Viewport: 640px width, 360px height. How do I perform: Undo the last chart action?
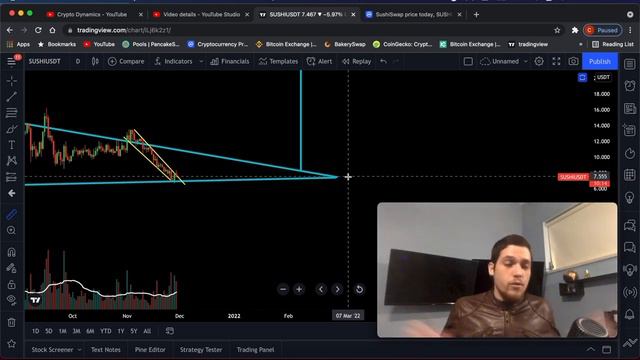[x=383, y=61]
